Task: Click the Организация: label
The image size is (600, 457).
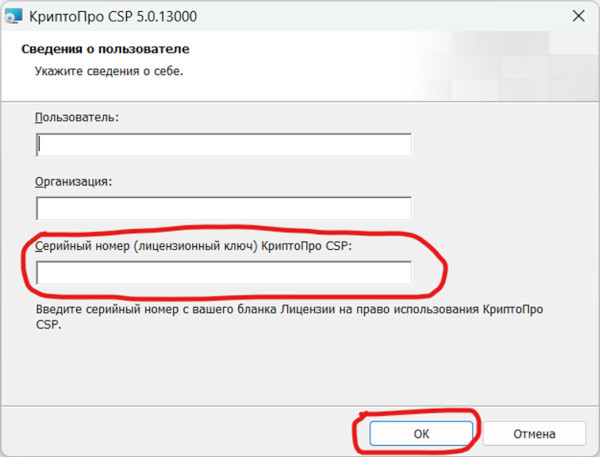Action: (x=73, y=181)
